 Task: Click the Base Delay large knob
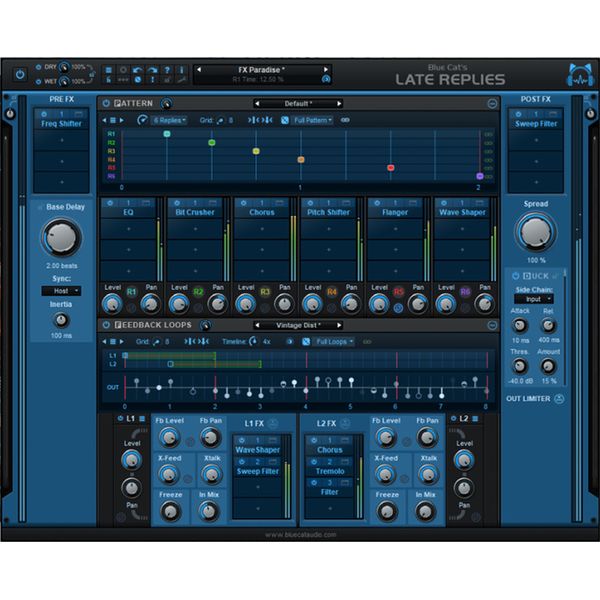tap(61, 238)
